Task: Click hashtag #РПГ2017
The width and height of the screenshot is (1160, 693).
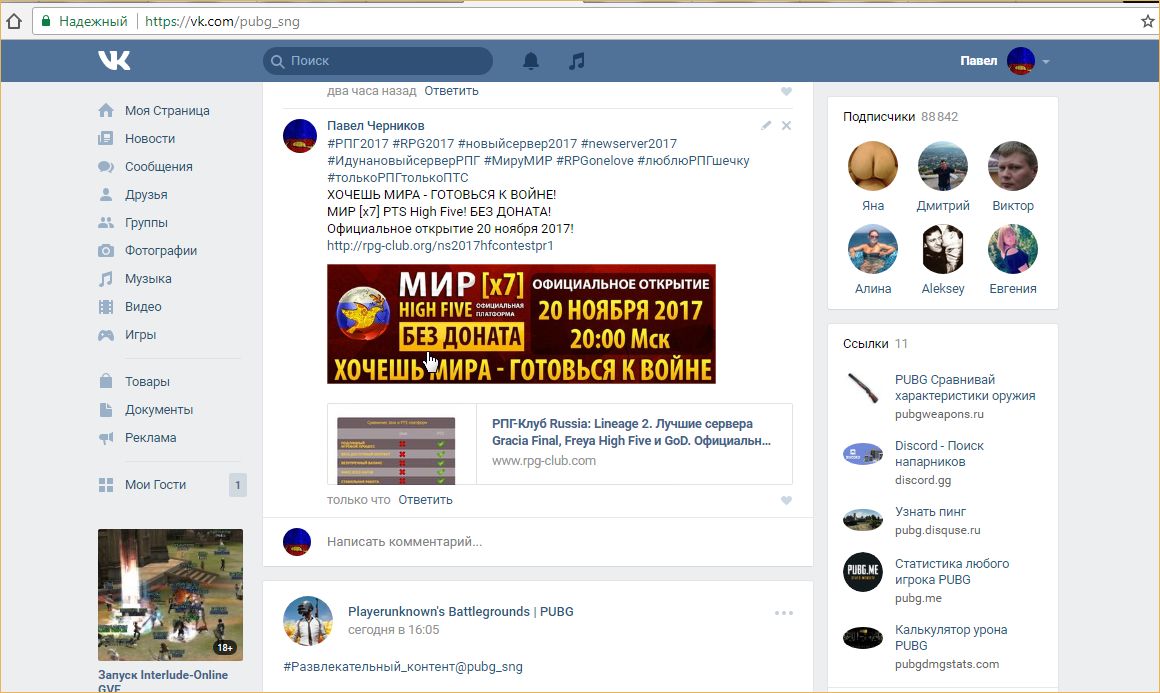Action: click(x=357, y=143)
